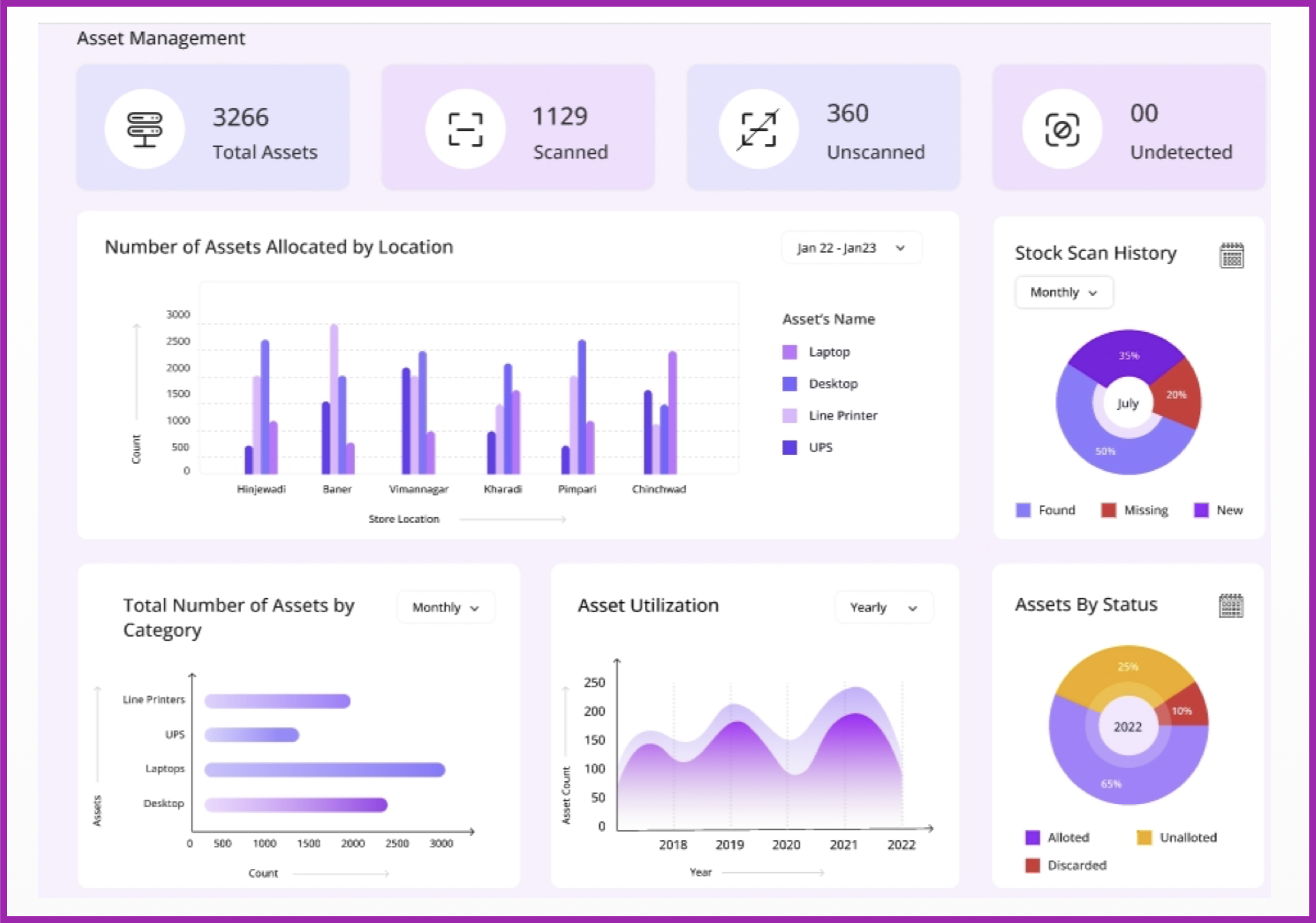Click the Unscanned crossed-frame icon

(x=758, y=129)
